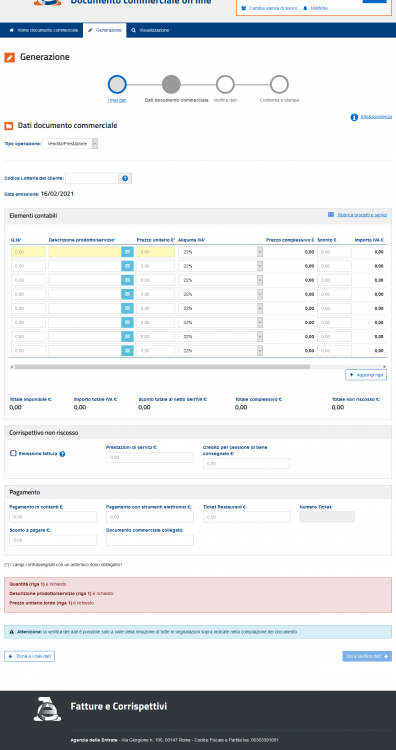
Task: Click help icon next to Codice Lotteria field
Action: click(x=125, y=178)
